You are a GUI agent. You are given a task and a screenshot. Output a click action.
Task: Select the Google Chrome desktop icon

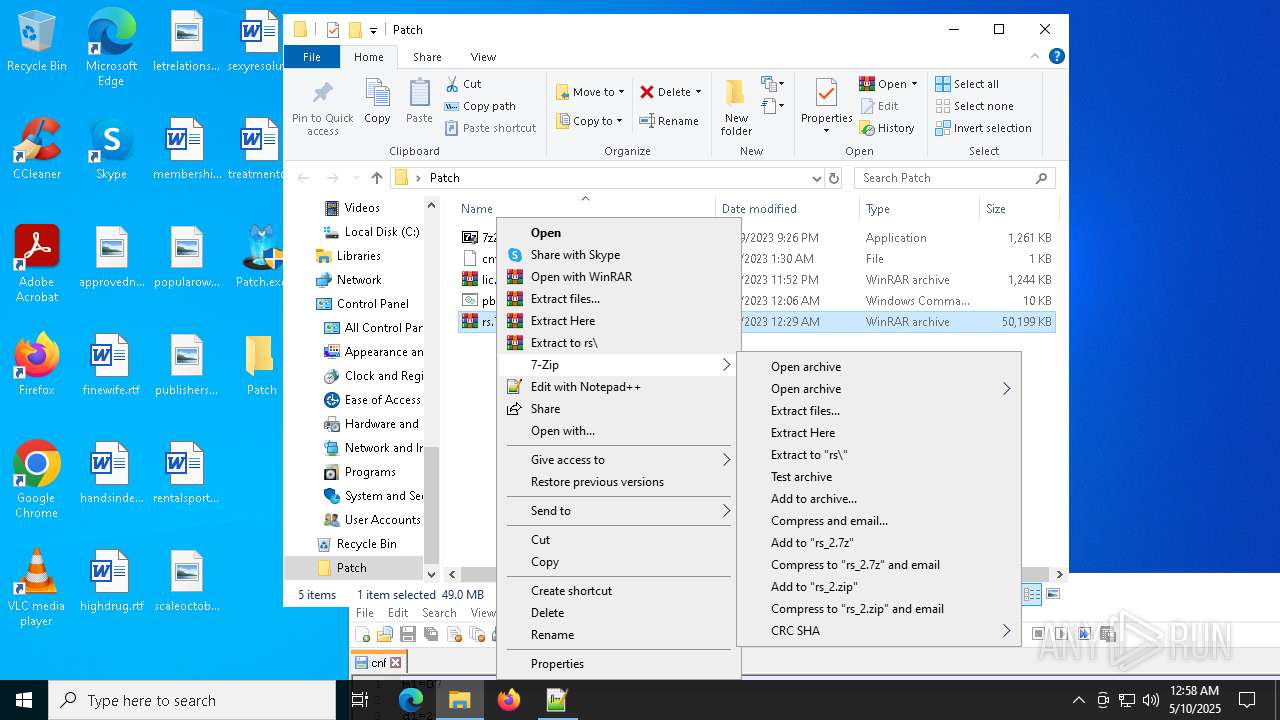click(x=37, y=480)
